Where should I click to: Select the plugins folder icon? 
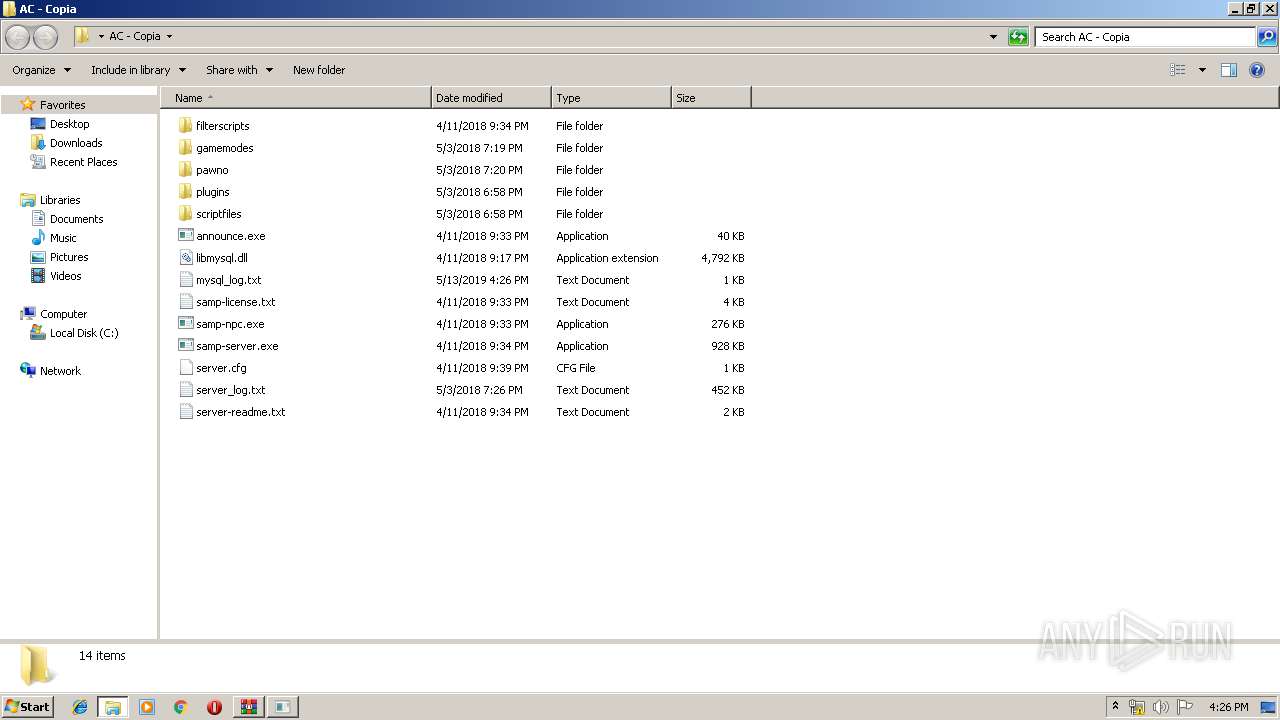pyautogui.click(x=185, y=192)
